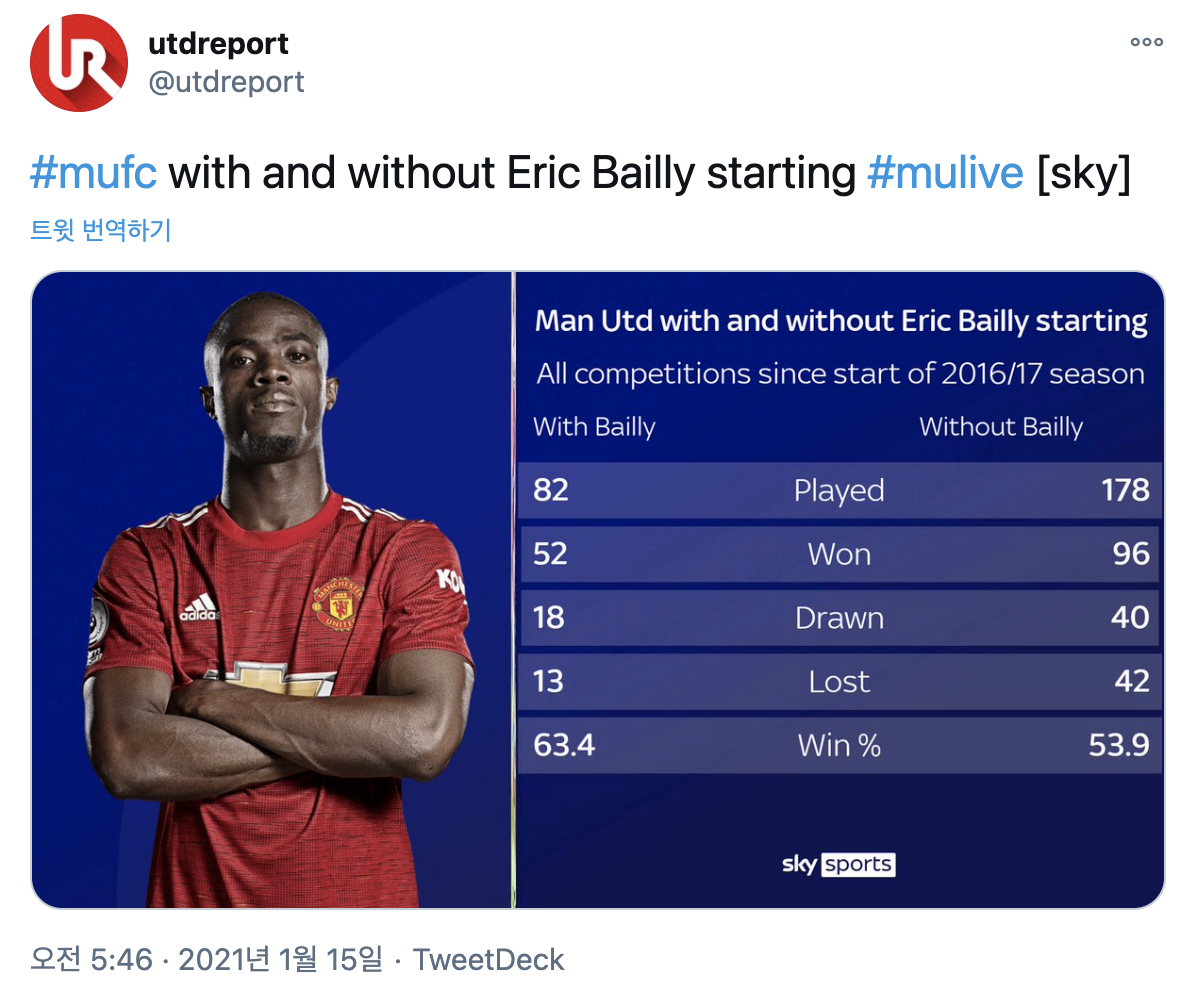The width and height of the screenshot is (1196, 990).
Task: Click the "Drawn" row label
Action: (x=839, y=618)
